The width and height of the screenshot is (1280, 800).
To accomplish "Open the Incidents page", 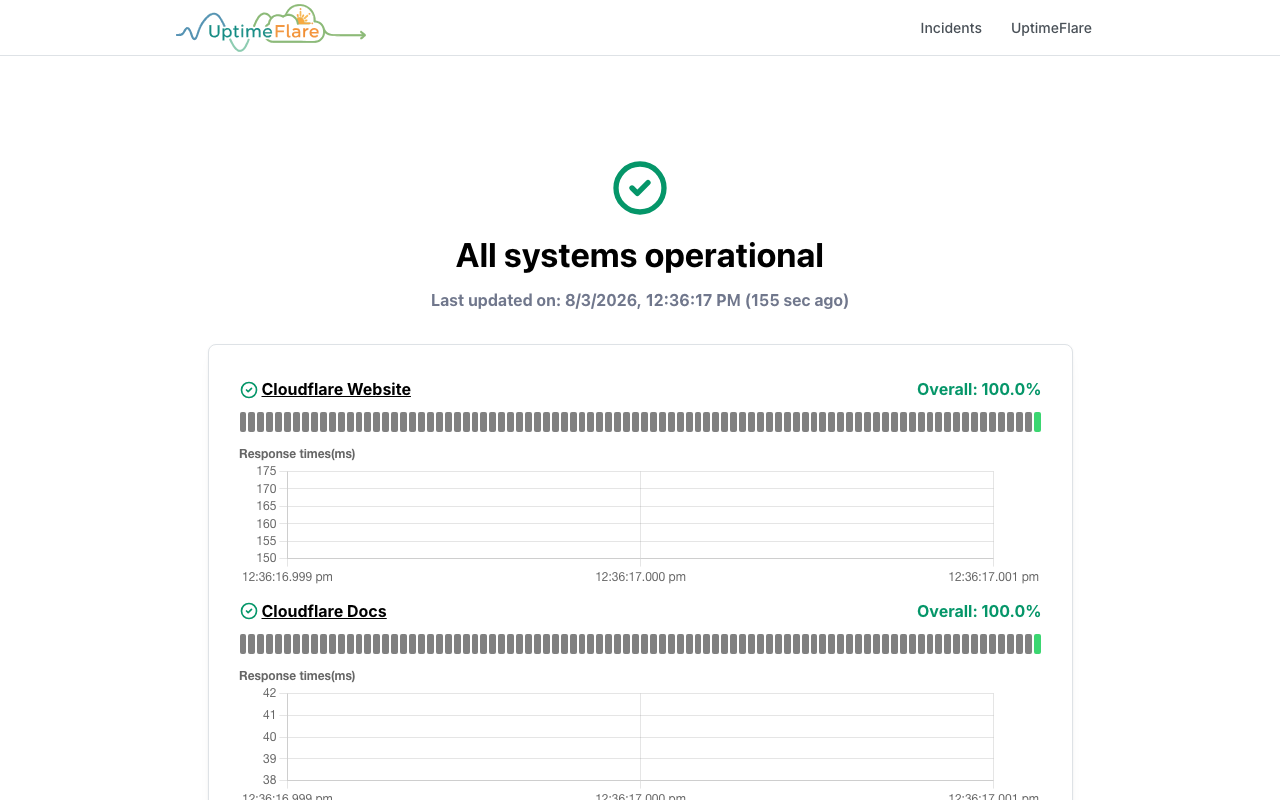I will pyautogui.click(x=951, y=28).
